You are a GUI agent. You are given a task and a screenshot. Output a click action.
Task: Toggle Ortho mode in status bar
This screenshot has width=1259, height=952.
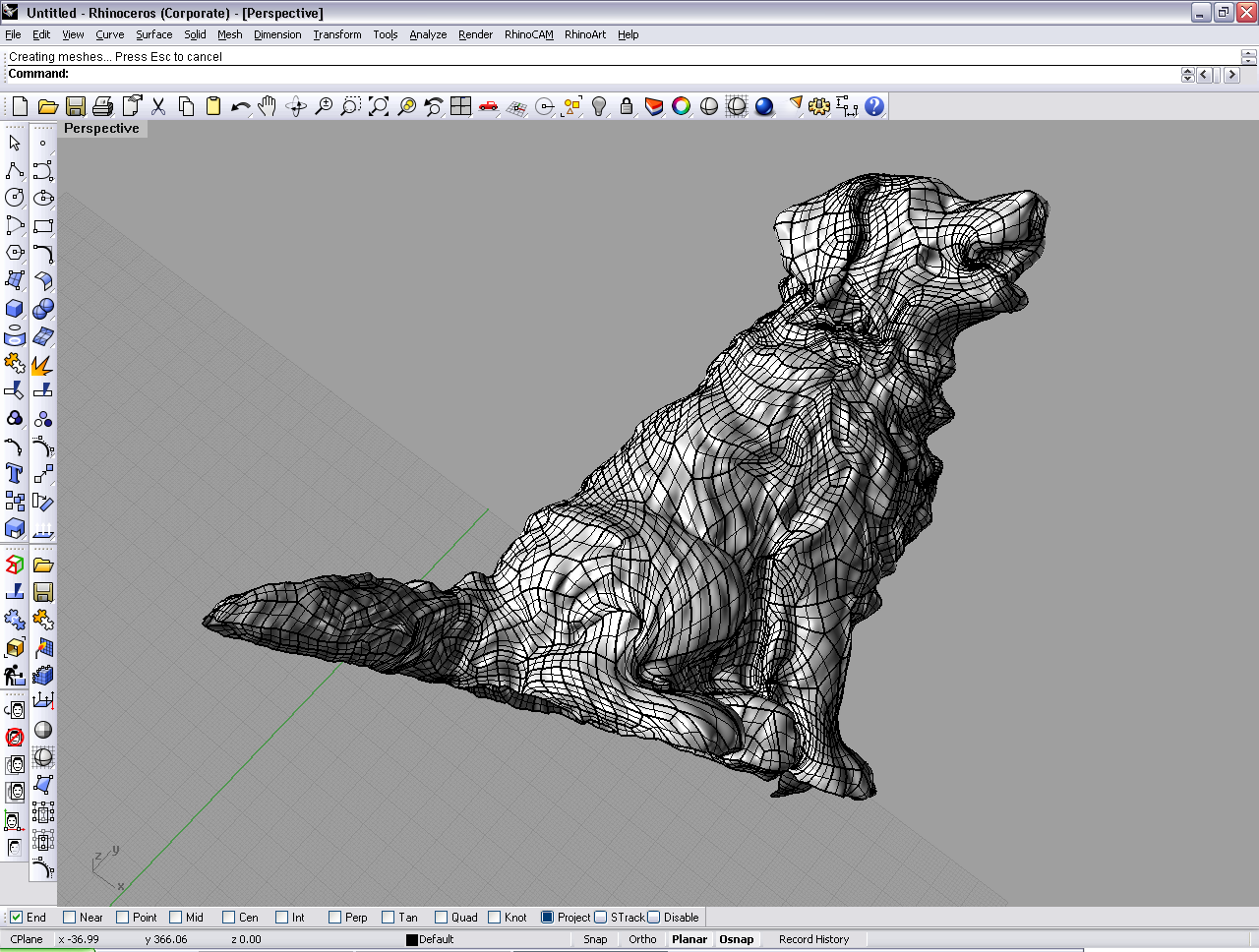[642, 939]
